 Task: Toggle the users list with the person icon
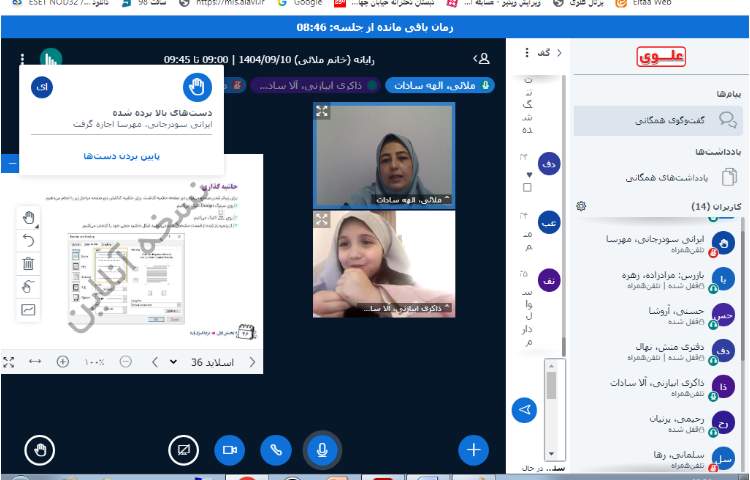click(482, 59)
